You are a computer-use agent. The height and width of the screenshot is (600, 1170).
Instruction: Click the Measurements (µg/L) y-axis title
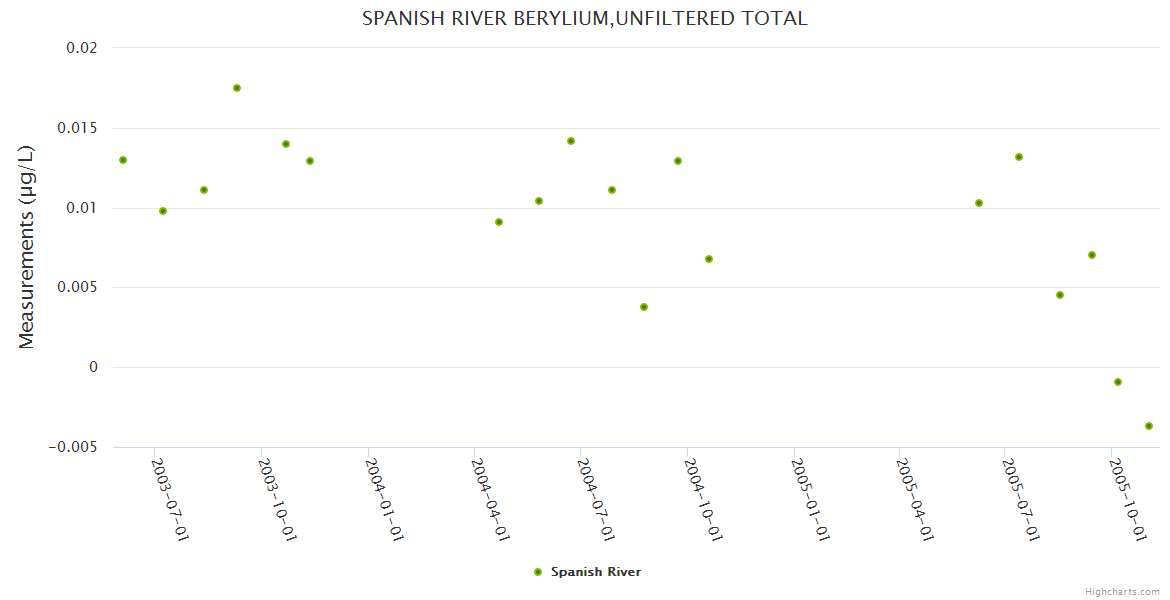26,247
